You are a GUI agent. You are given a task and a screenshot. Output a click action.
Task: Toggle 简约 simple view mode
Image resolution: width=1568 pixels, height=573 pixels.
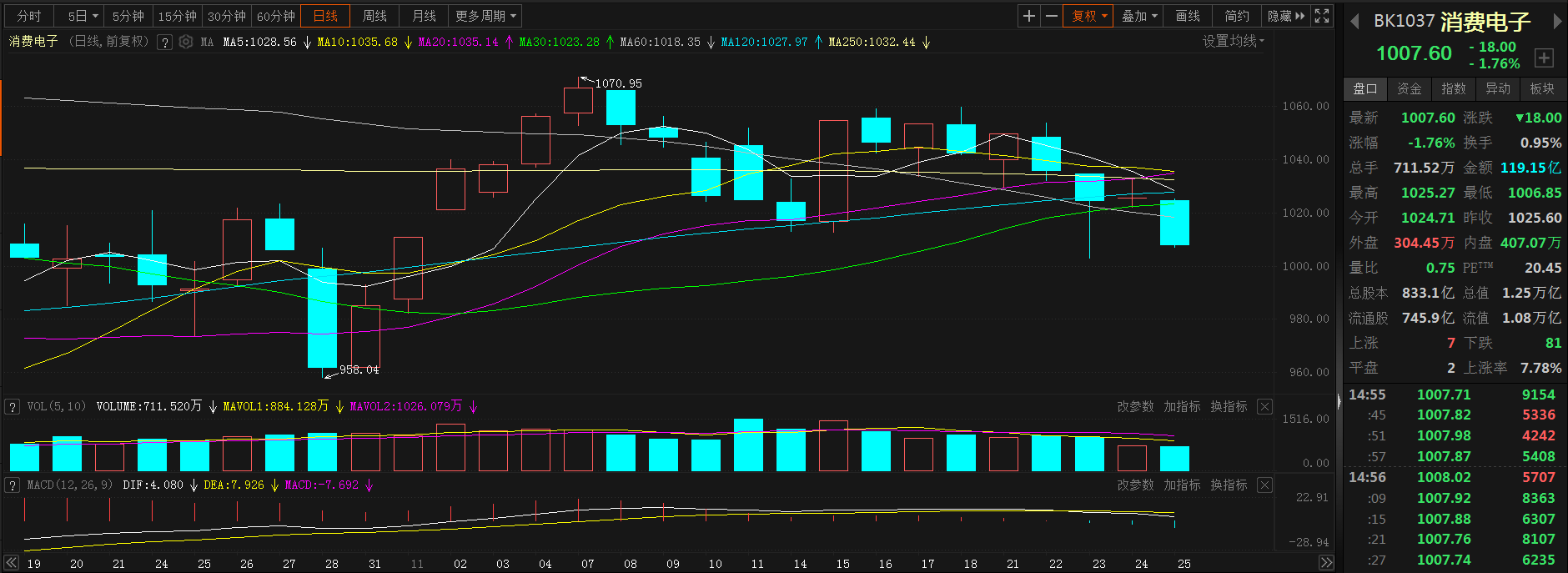(1237, 16)
